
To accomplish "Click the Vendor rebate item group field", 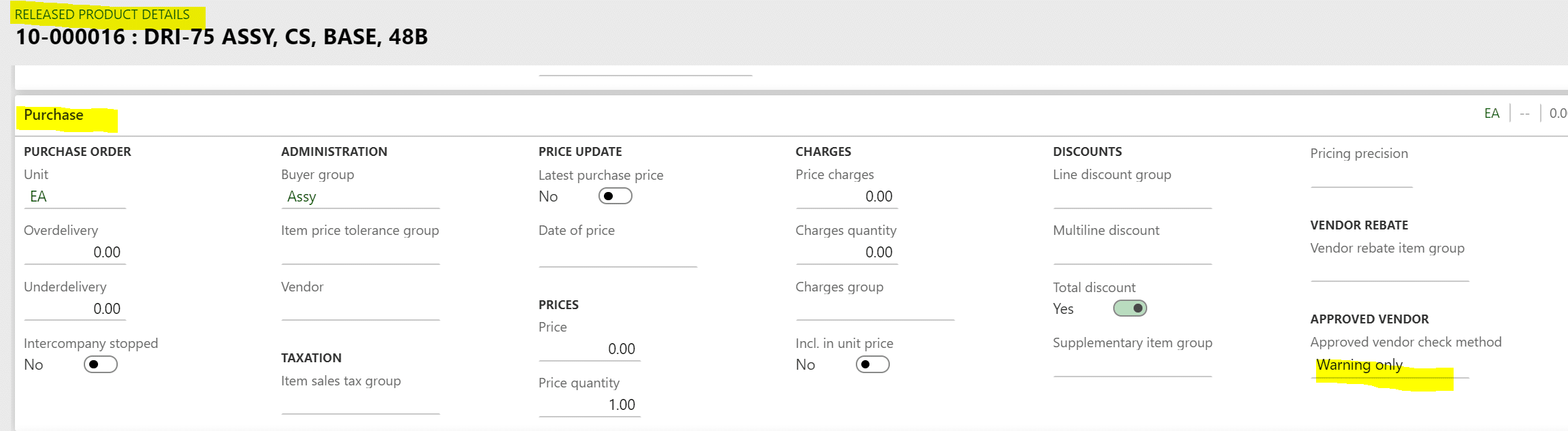I will point(1389,269).
